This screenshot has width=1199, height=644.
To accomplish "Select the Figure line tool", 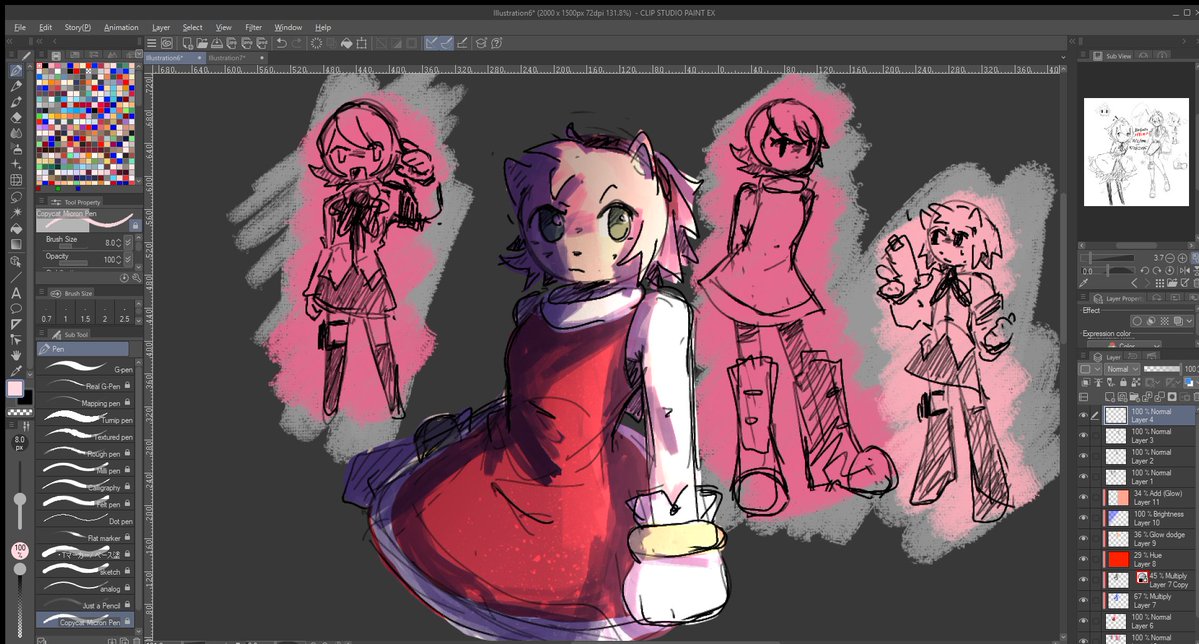I will [16, 276].
